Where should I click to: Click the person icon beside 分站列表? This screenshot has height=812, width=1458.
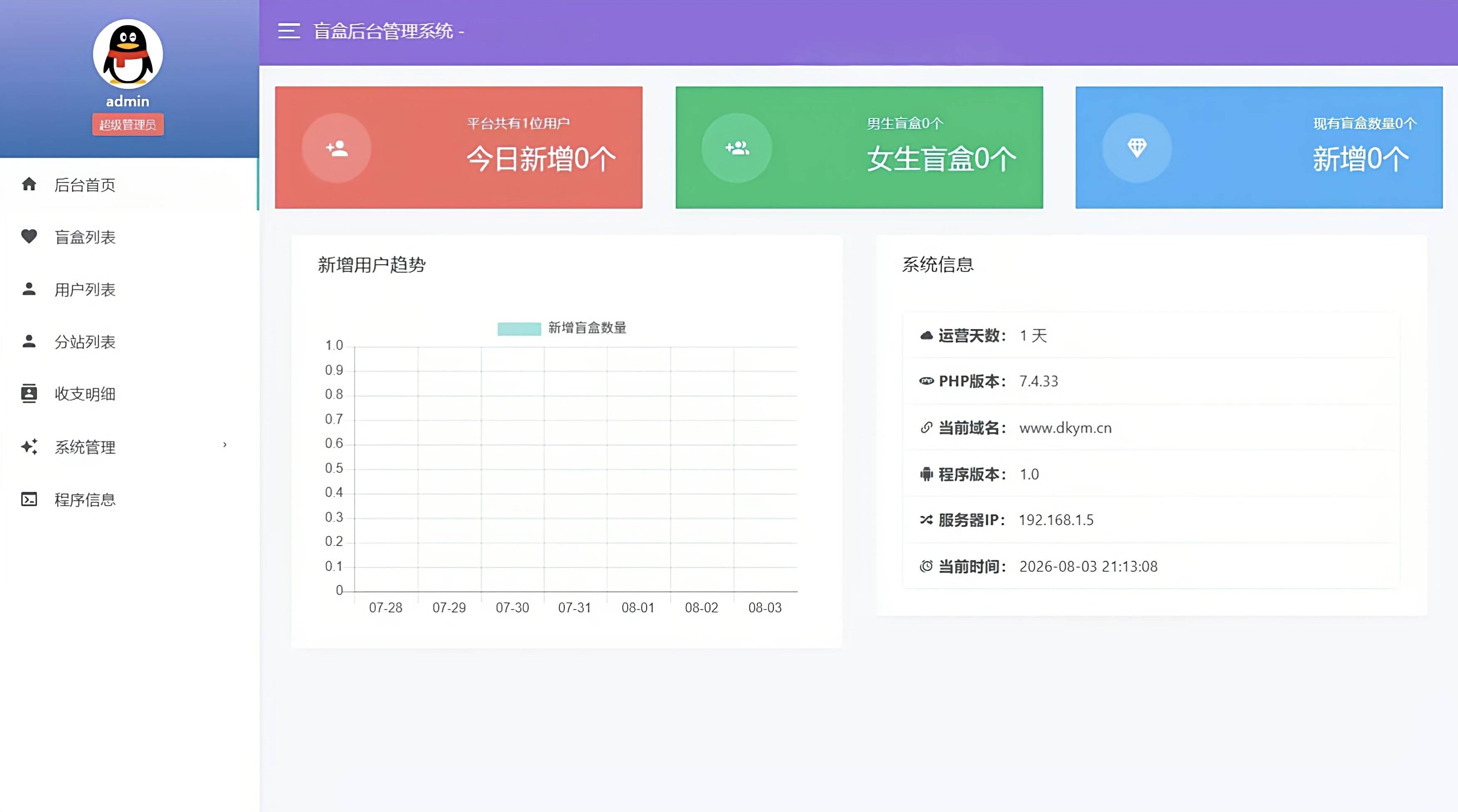point(29,341)
